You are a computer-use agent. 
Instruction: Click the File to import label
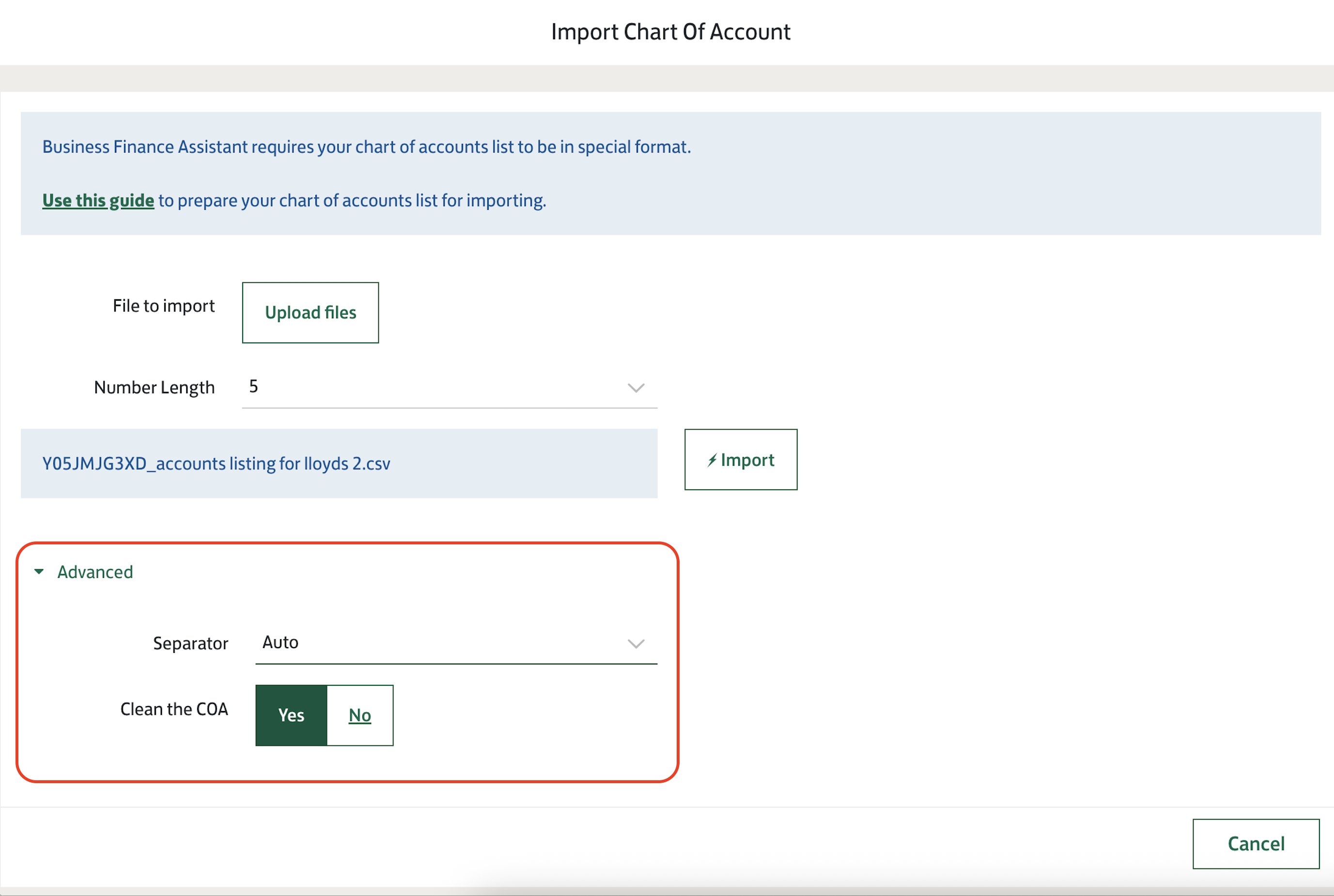(163, 306)
